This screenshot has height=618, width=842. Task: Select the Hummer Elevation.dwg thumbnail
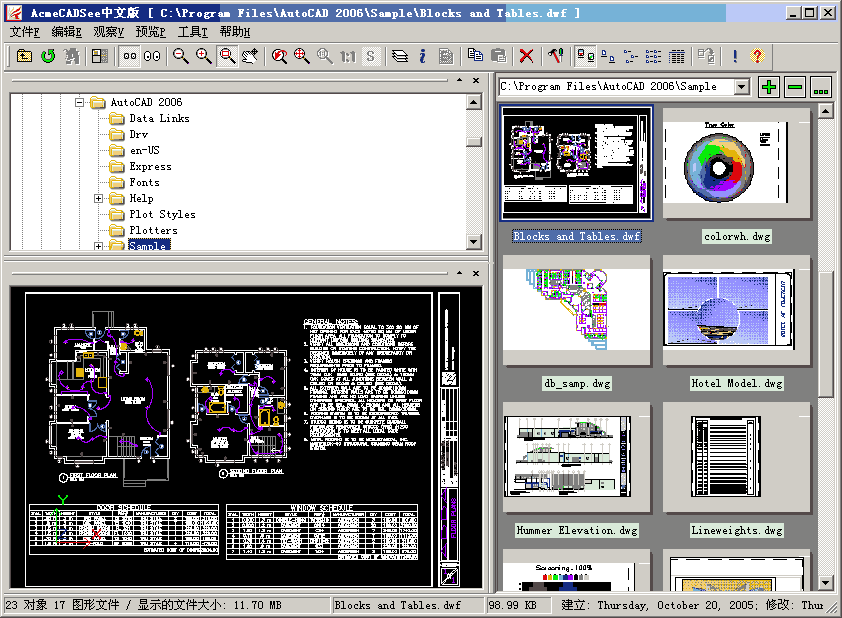[577, 457]
